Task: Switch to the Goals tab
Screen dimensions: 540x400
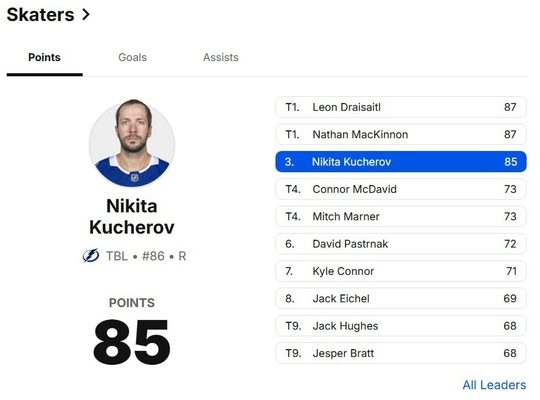Action: pyautogui.click(x=133, y=57)
